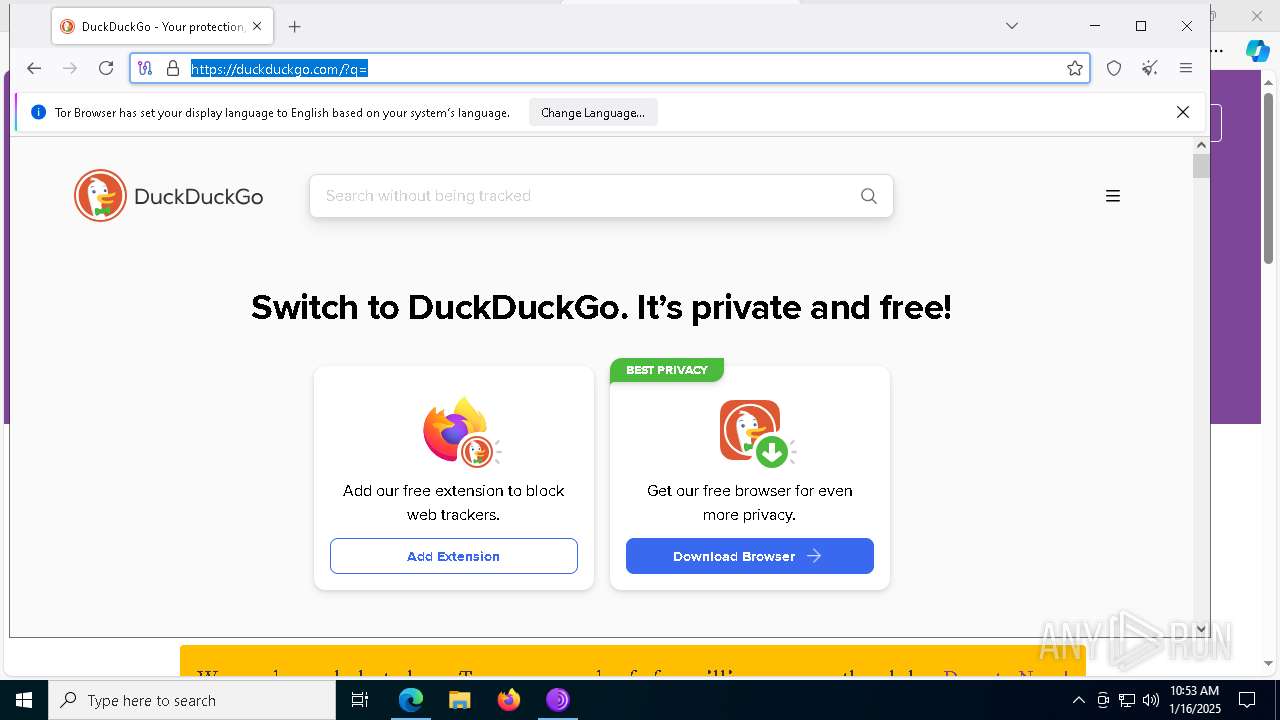Viewport: 1280px width, 720px height.
Task: Click the DuckDuckGo browser download logo
Action: tap(757, 433)
